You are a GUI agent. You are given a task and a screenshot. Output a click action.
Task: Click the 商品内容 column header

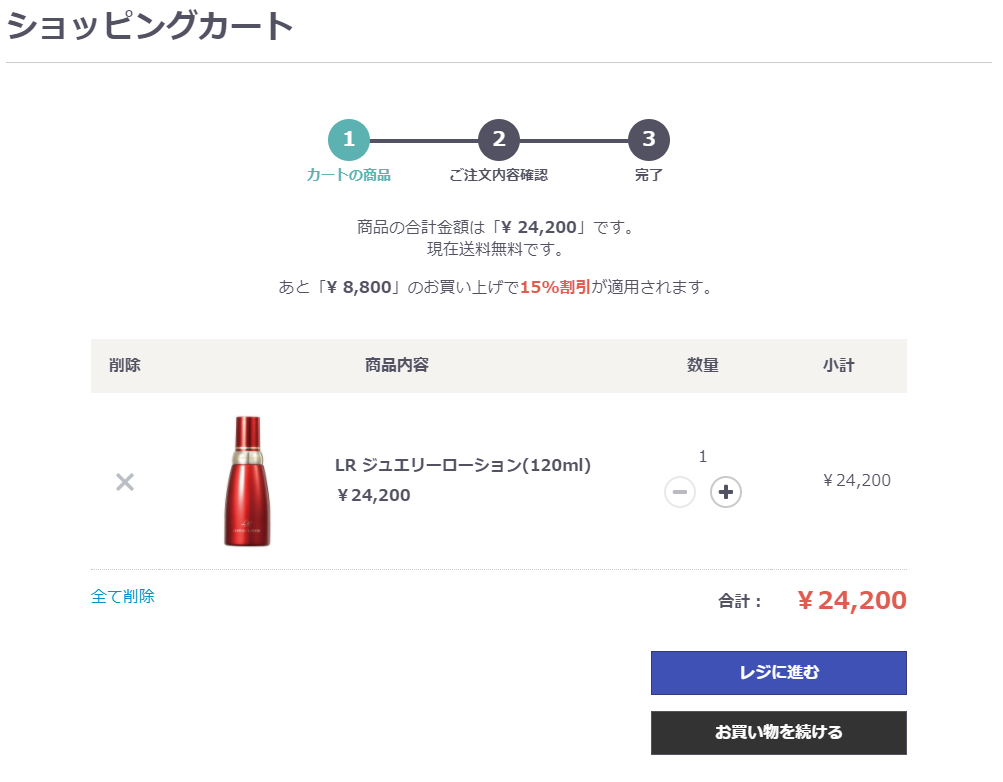point(397,365)
